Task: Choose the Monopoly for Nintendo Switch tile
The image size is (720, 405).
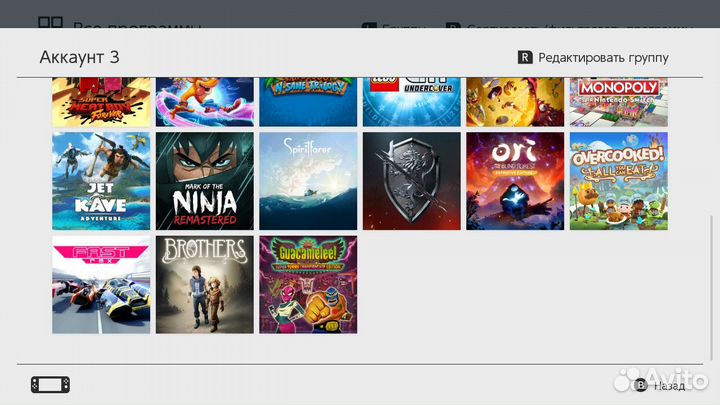Action: [618, 102]
